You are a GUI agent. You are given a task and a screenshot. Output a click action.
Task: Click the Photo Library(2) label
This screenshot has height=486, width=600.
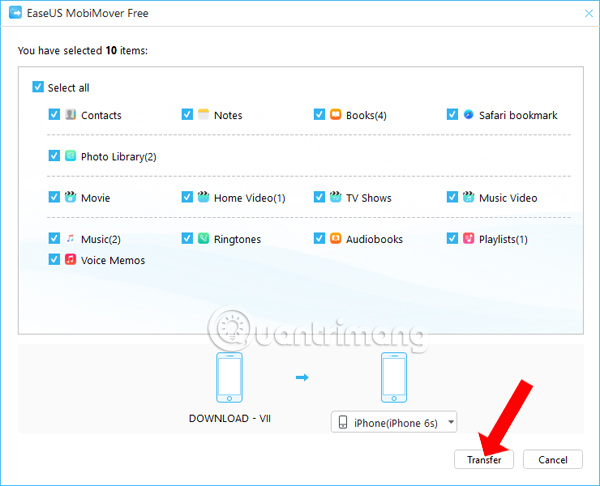119,157
